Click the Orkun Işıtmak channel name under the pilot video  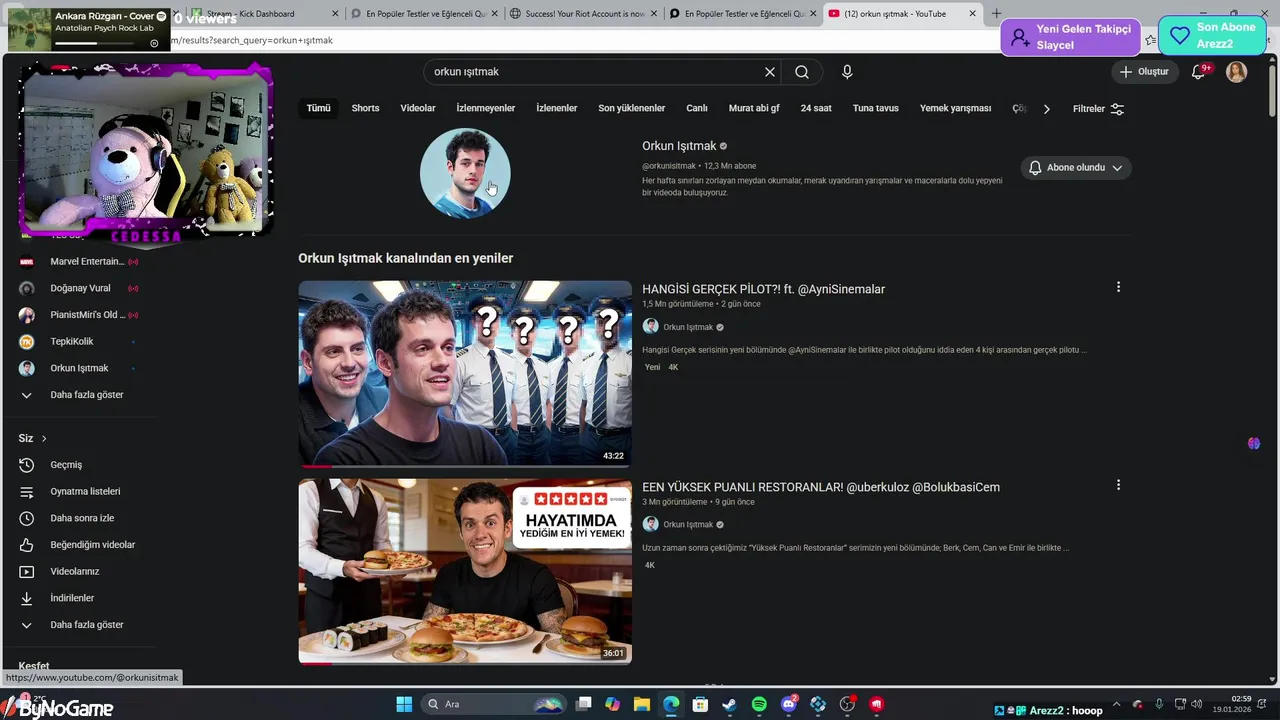pyautogui.click(x=688, y=327)
